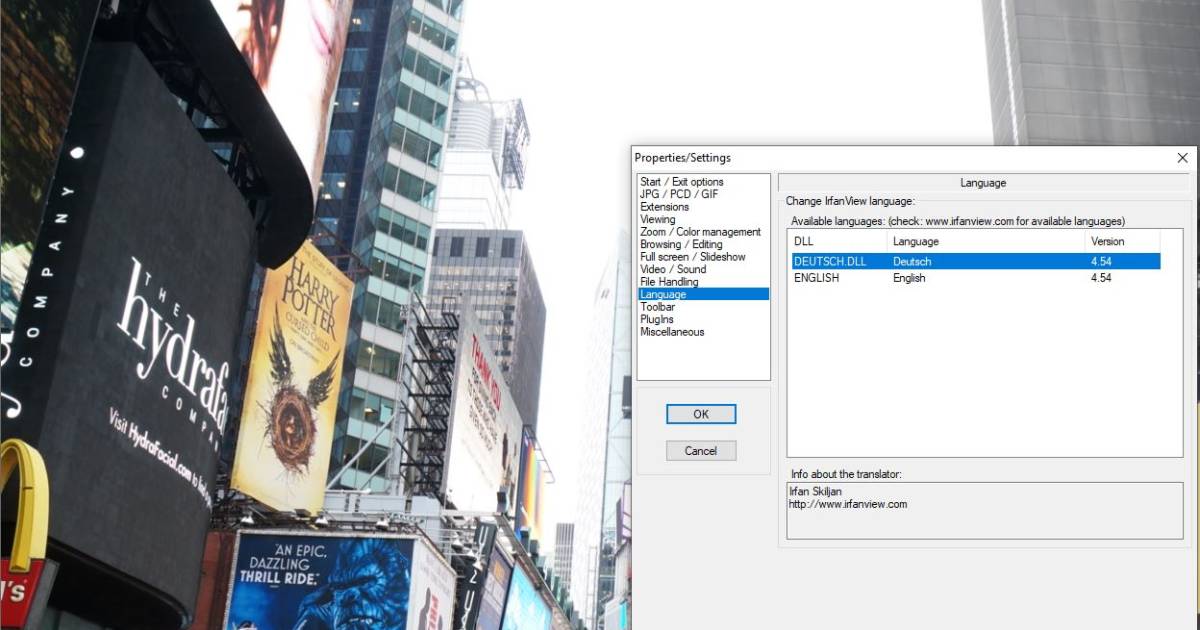Sort list by Language column header

click(986, 241)
